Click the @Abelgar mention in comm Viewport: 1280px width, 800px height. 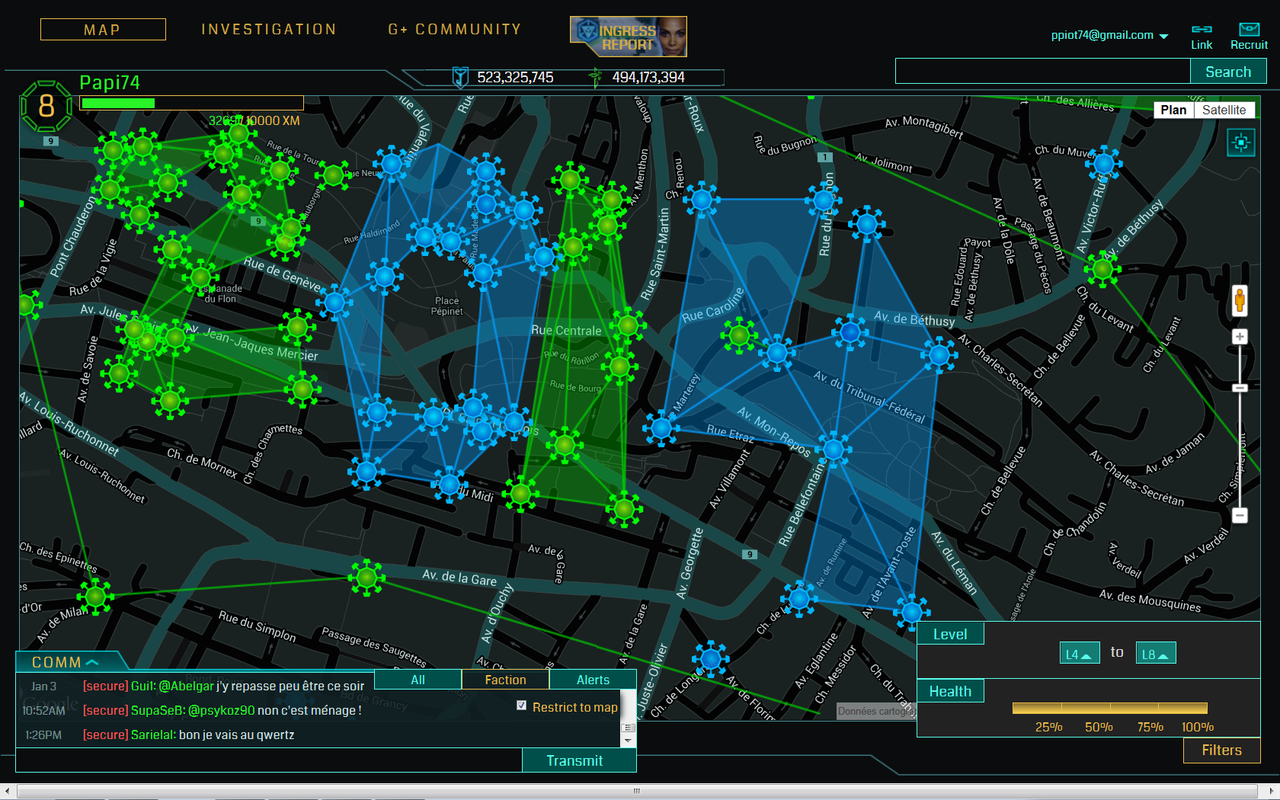coord(185,686)
